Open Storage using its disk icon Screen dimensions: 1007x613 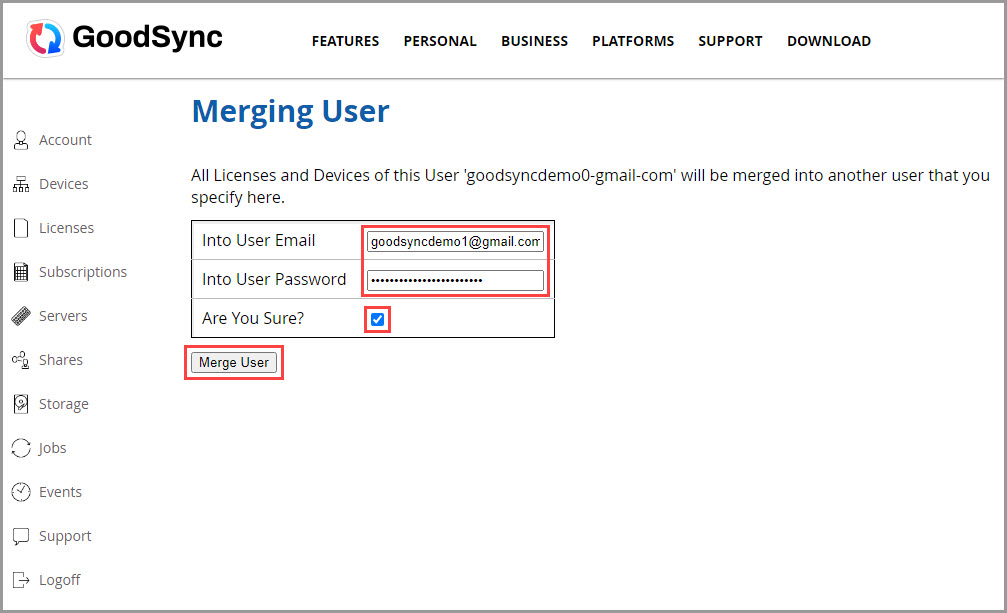click(x=21, y=403)
